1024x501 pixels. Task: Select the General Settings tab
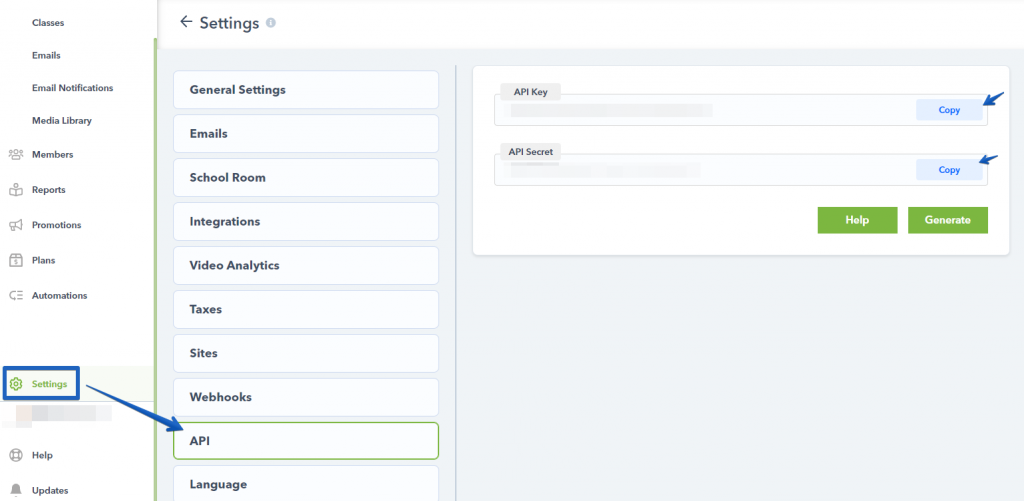305,90
